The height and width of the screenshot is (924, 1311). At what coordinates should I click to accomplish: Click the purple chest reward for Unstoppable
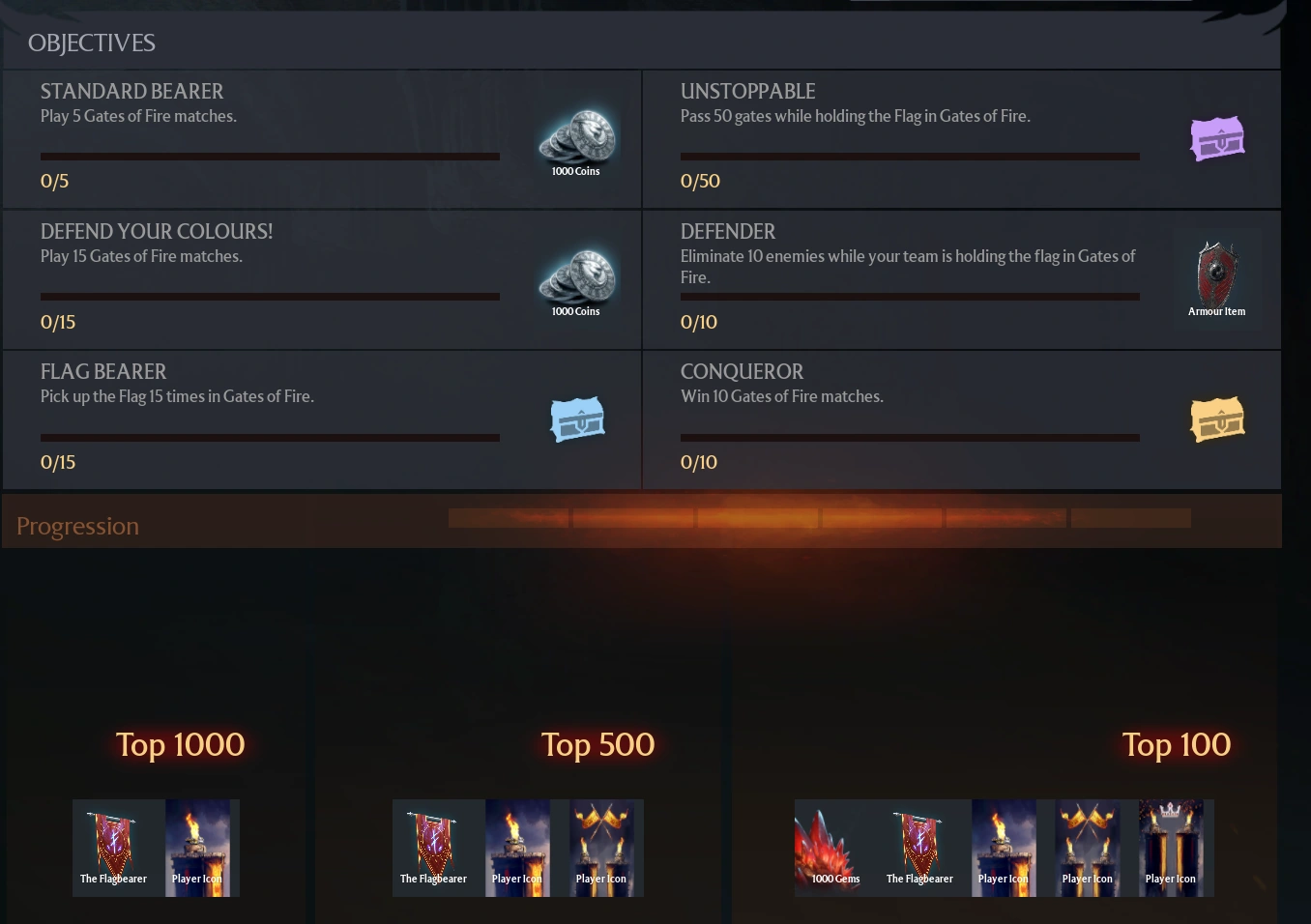point(1216,139)
